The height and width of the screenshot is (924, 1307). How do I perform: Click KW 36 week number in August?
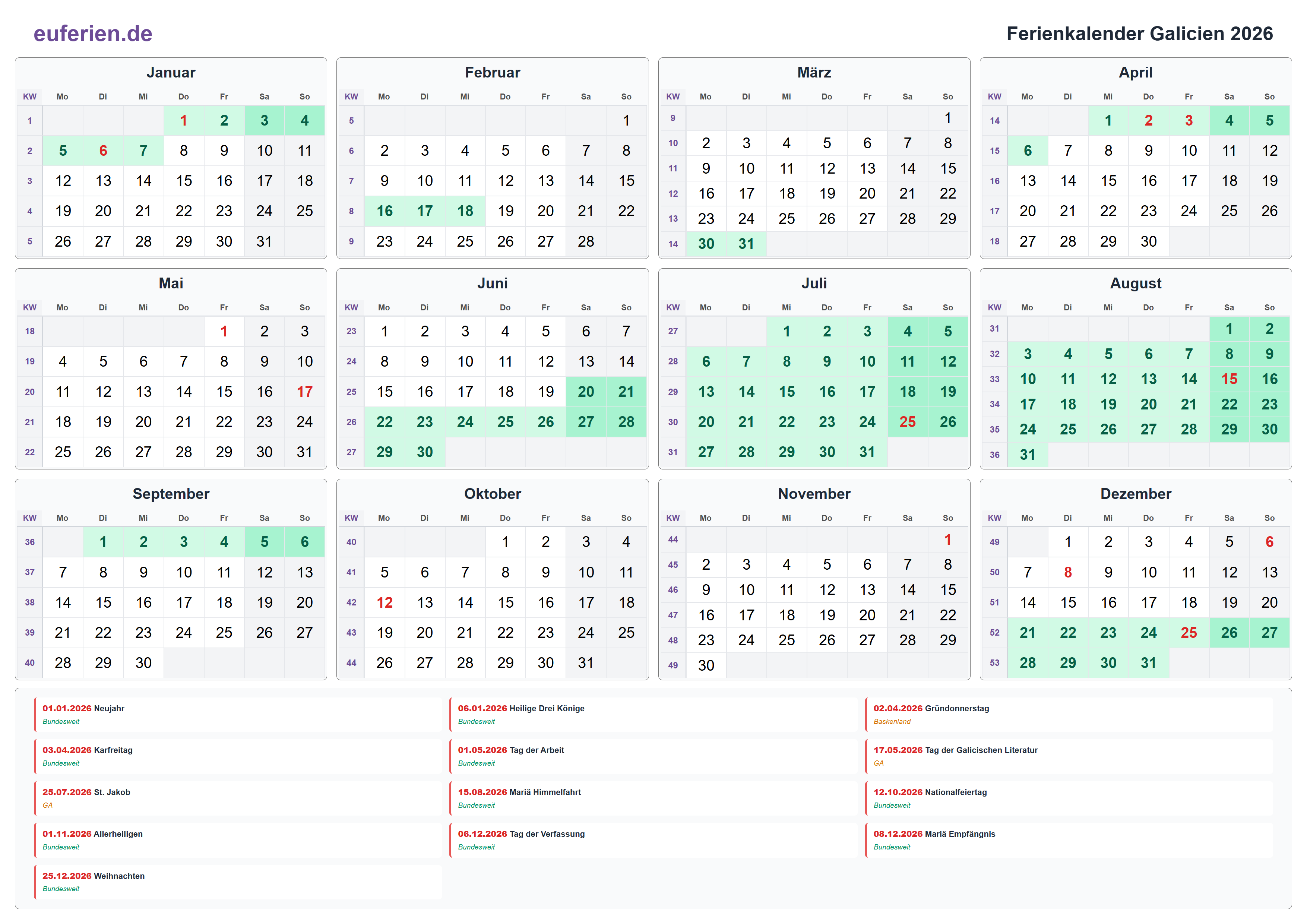[x=994, y=454]
